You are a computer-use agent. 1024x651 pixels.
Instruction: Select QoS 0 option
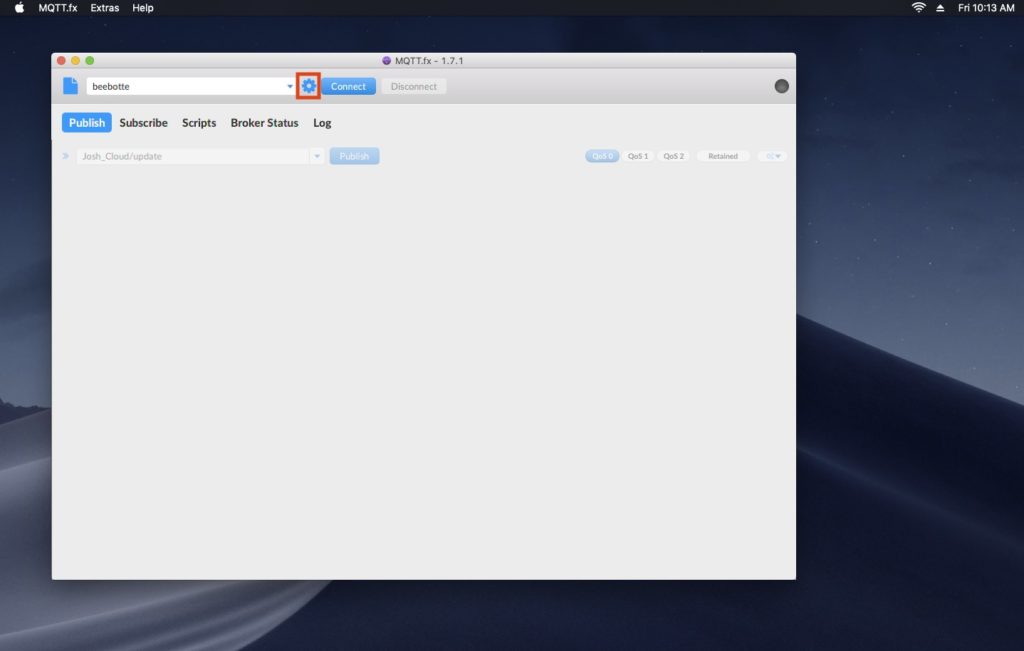pos(602,156)
